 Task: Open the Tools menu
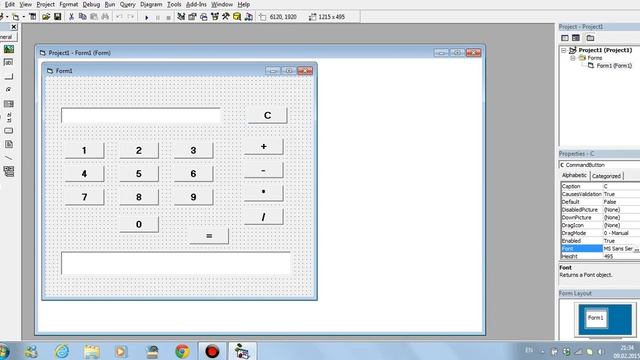pos(174,4)
